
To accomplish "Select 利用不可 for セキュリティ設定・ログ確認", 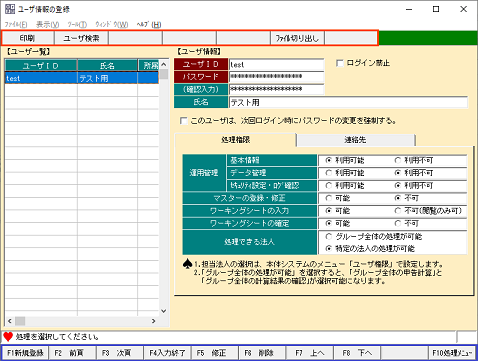I will (x=398, y=185).
